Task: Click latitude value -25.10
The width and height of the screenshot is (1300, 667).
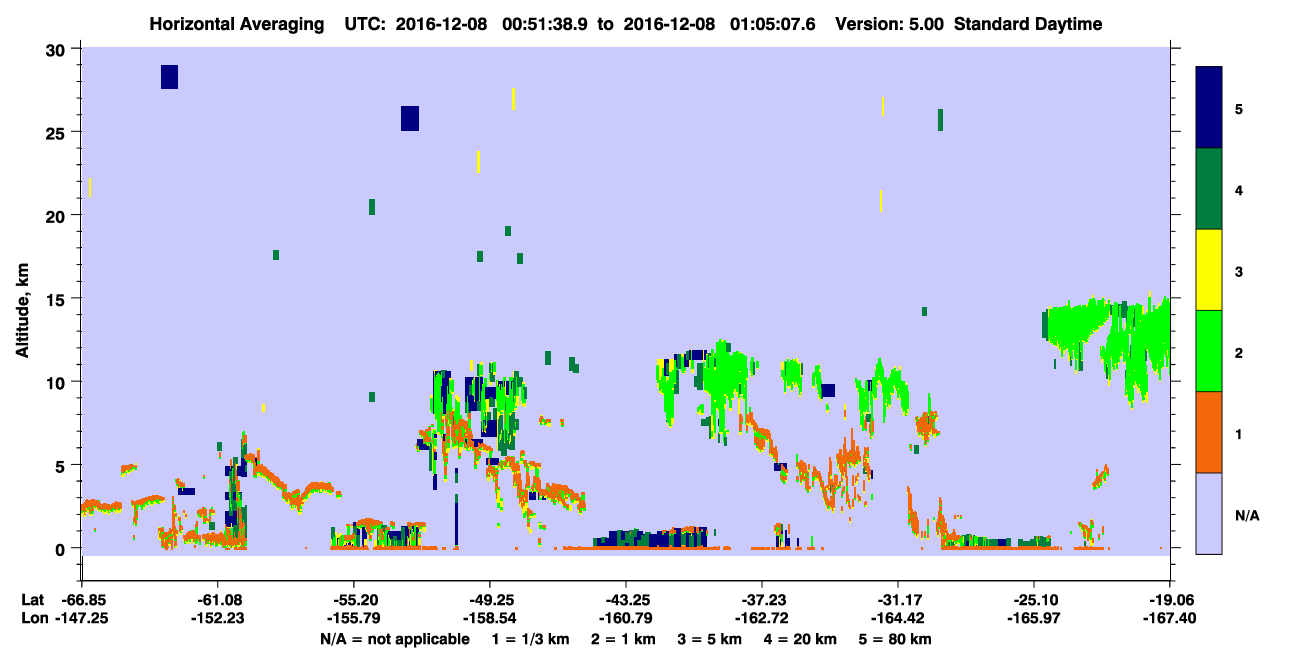Action: (1034, 600)
